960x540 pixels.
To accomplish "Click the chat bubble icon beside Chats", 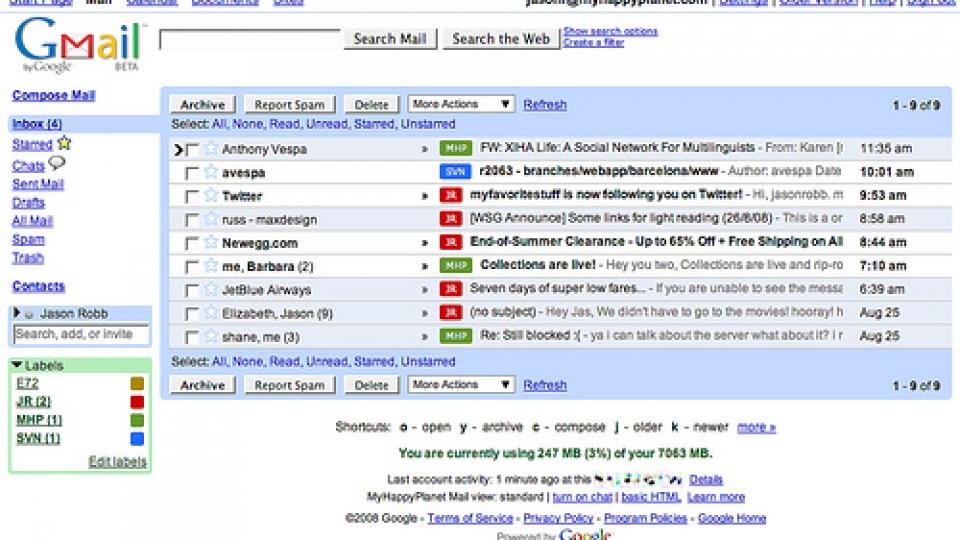I will coord(57,164).
